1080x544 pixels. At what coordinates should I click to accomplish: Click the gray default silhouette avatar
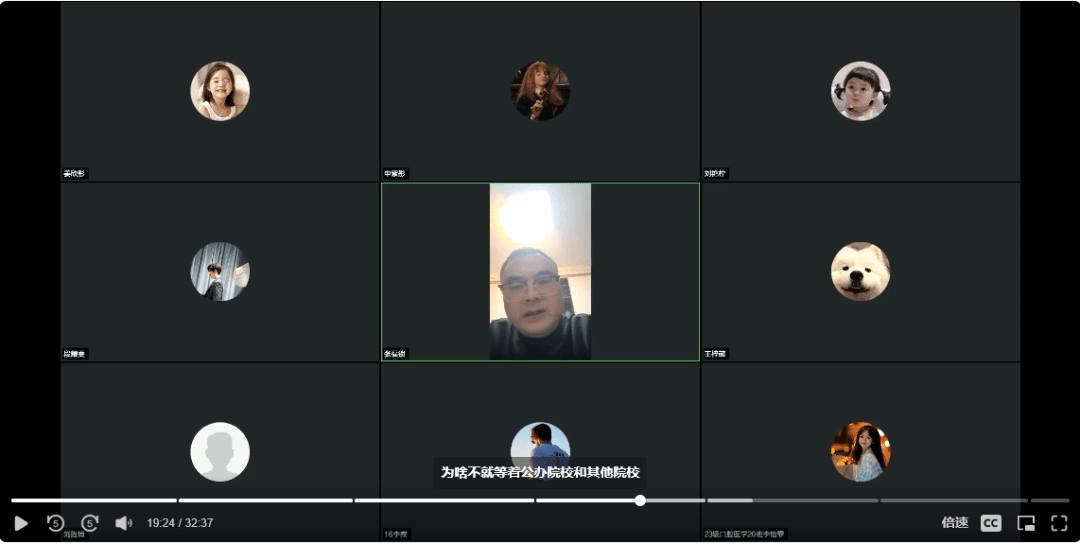pyautogui.click(x=220, y=451)
